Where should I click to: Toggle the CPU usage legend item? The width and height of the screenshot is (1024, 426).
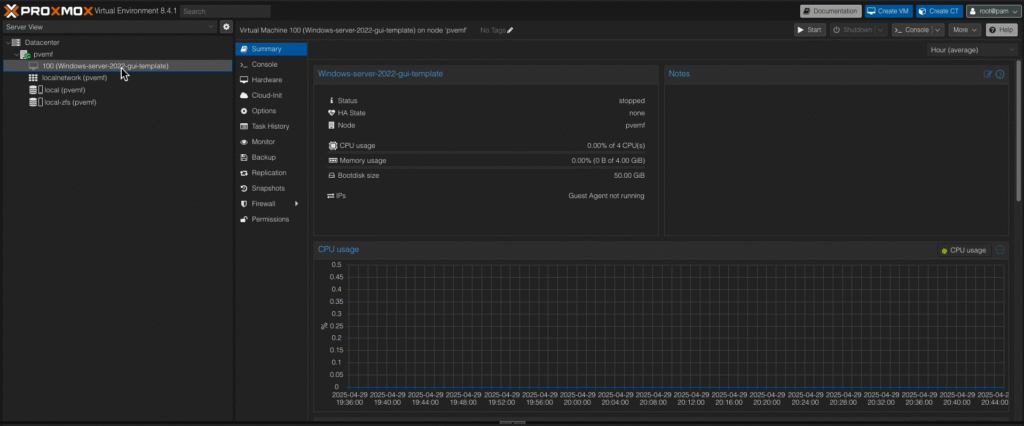[964, 250]
